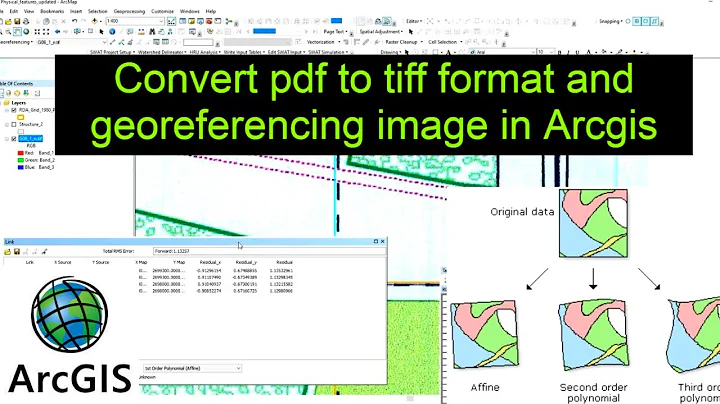Uncheck the G06_1_v.tif layer checkbox
Screen dimensions: 720x404
pos(14,139)
